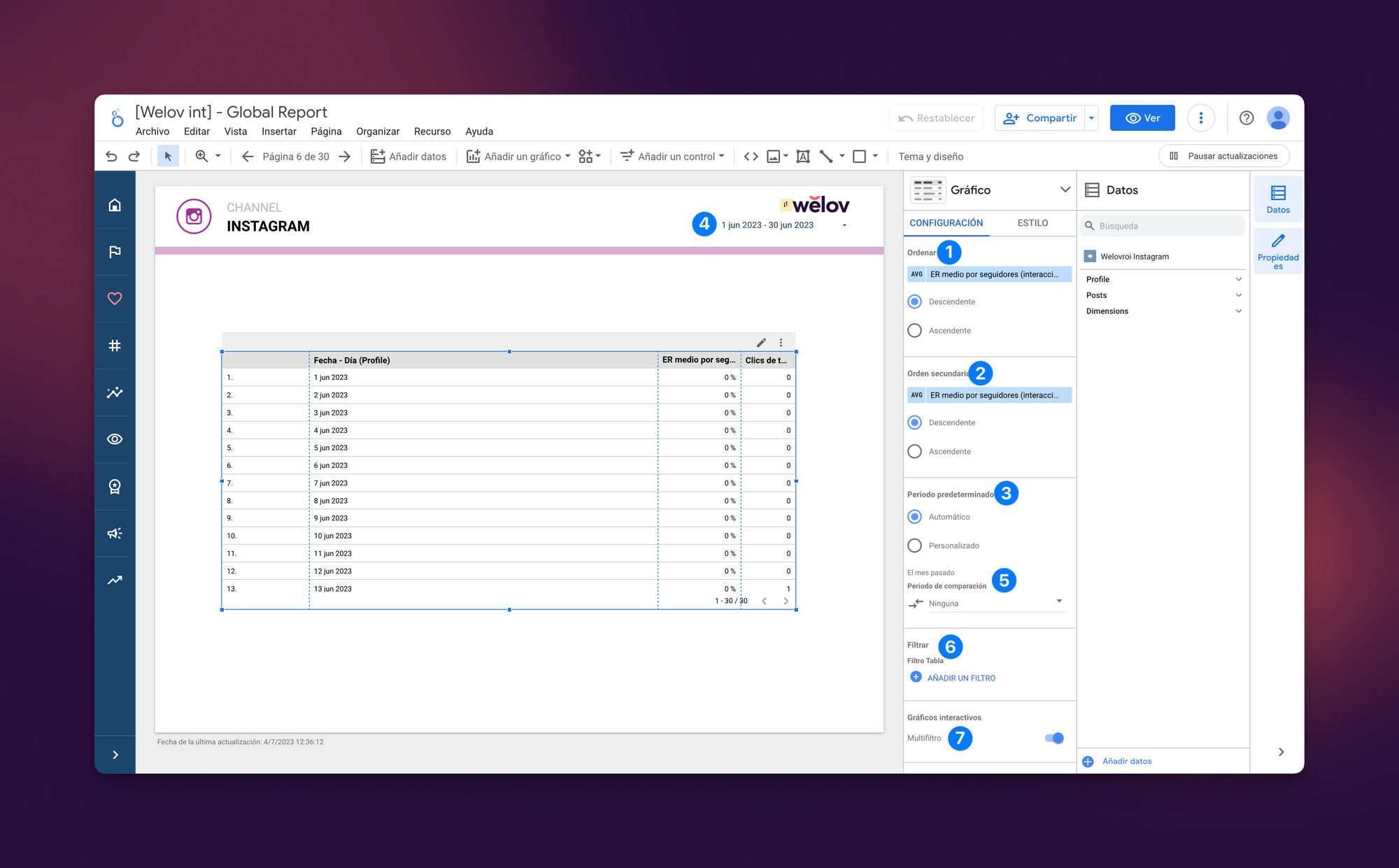The image size is (1399, 868).
Task: Open the megaphone icon in left sidebar
Action: [115, 533]
